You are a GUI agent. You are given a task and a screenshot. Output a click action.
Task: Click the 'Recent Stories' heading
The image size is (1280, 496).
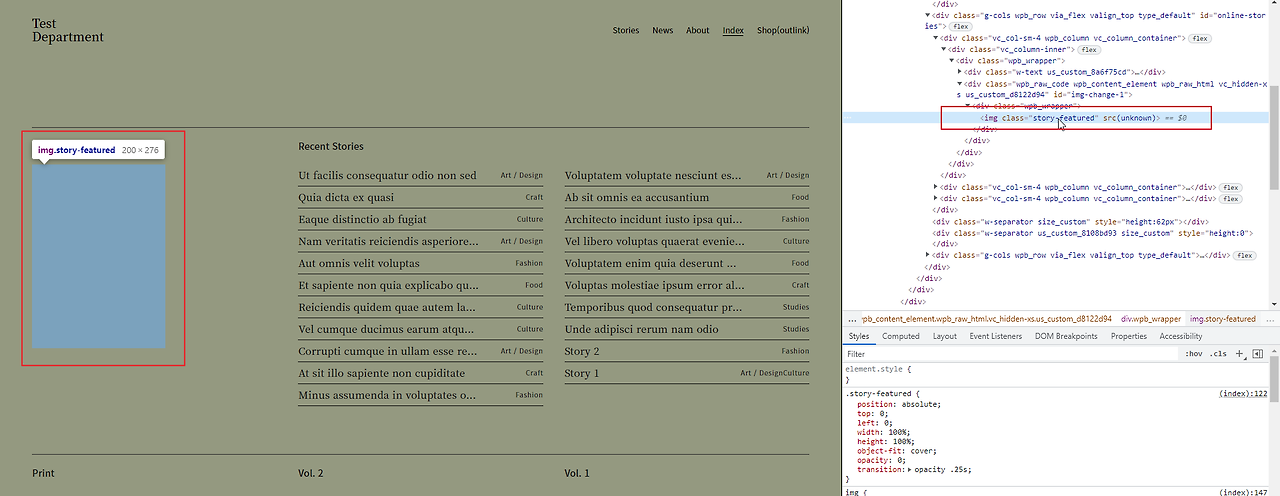(331, 146)
